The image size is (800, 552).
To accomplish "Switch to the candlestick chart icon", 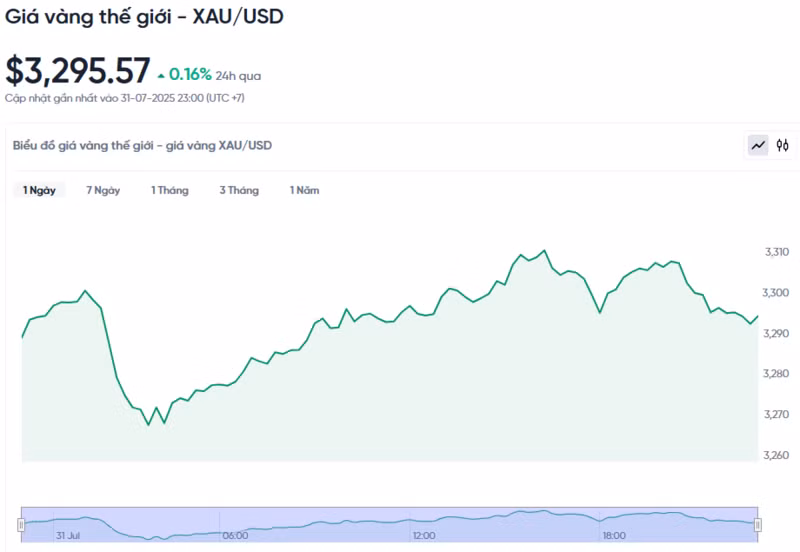I will [783, 145].
